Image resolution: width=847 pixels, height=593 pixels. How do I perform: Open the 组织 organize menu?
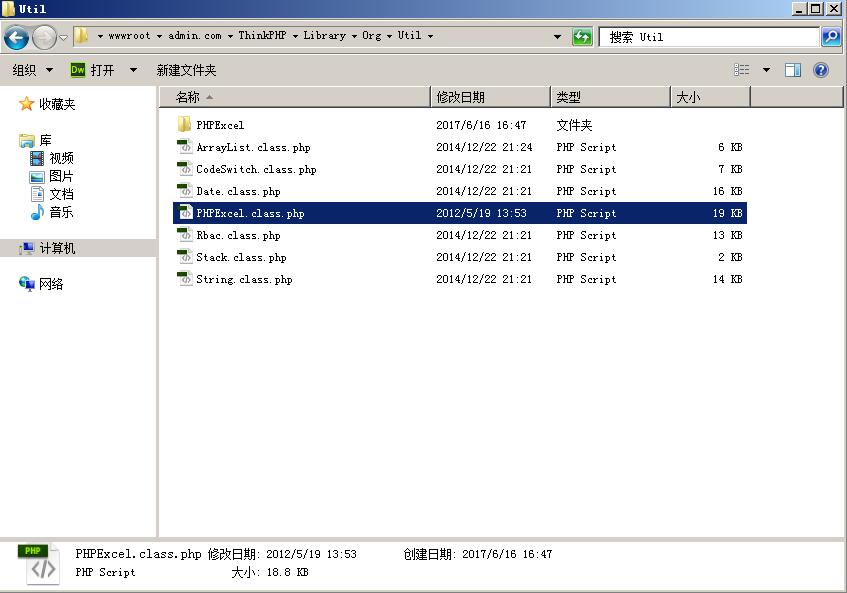tap(32, 70)
